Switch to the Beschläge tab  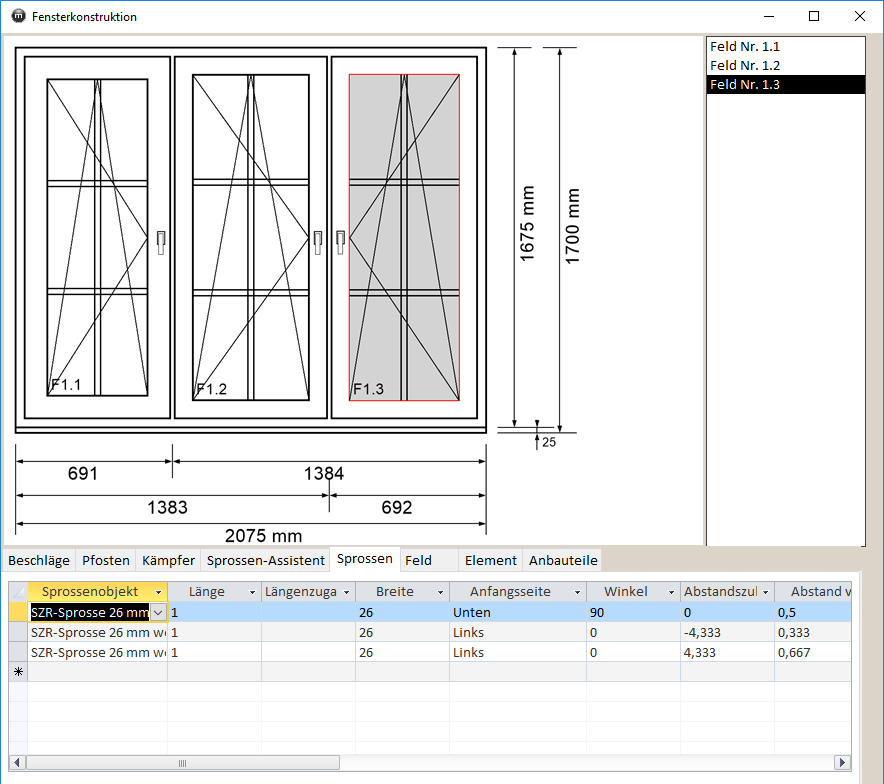[x=39, y=560]
